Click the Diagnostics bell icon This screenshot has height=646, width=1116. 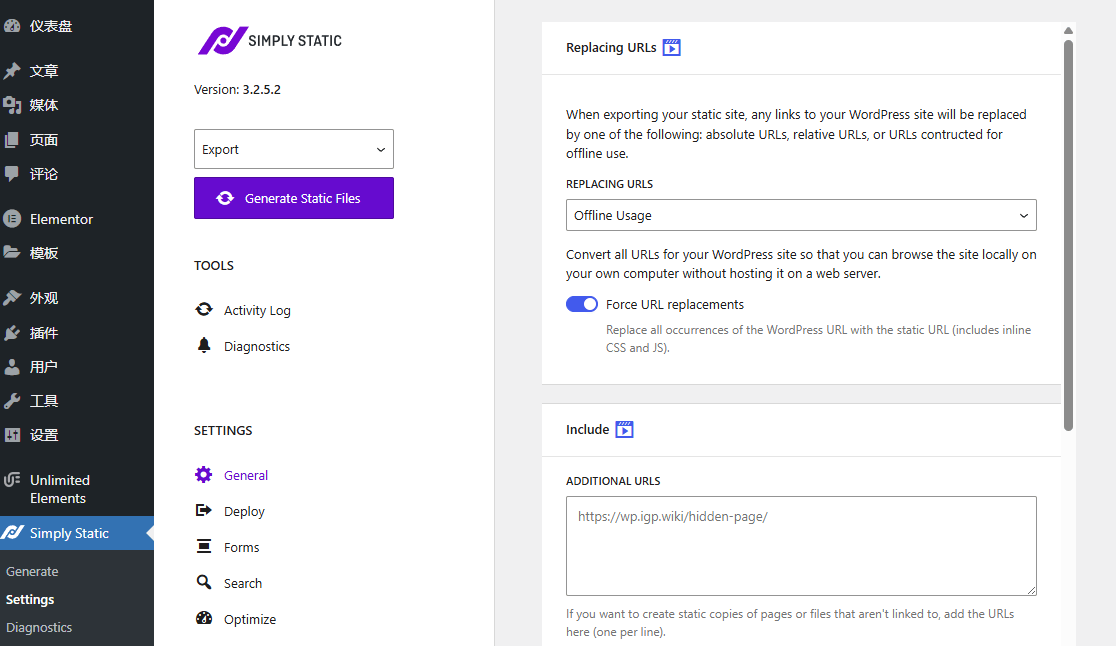(x=204, y=346)
